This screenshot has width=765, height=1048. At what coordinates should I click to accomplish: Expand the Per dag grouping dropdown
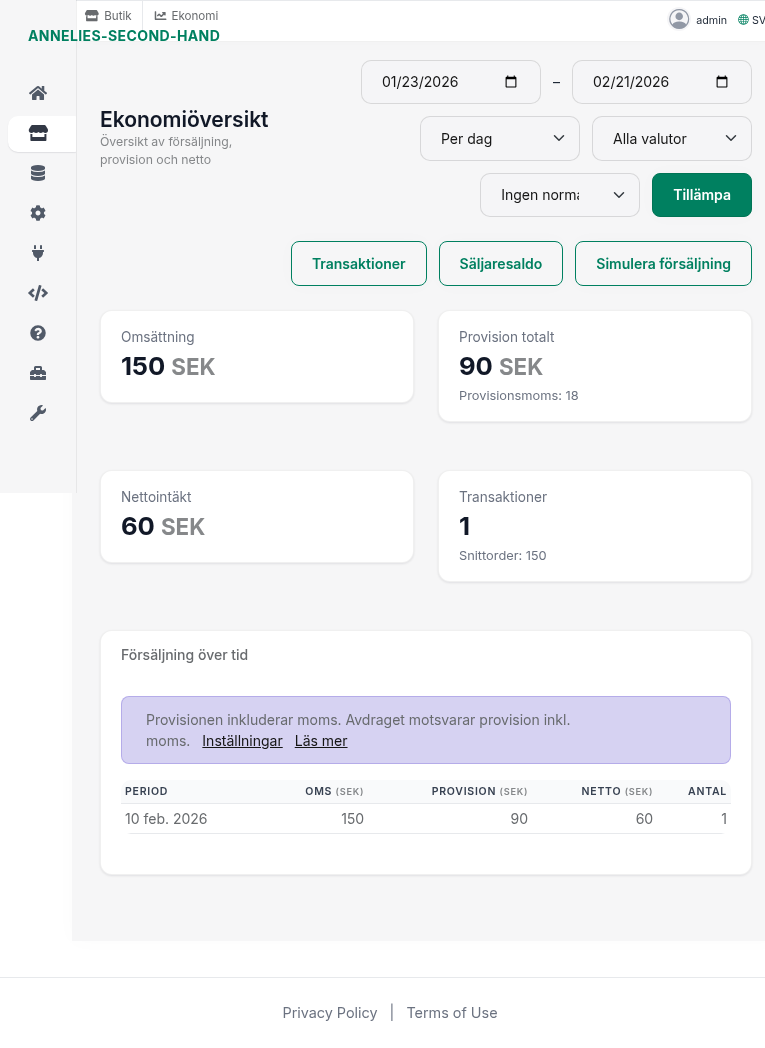[x=499, y=138]
